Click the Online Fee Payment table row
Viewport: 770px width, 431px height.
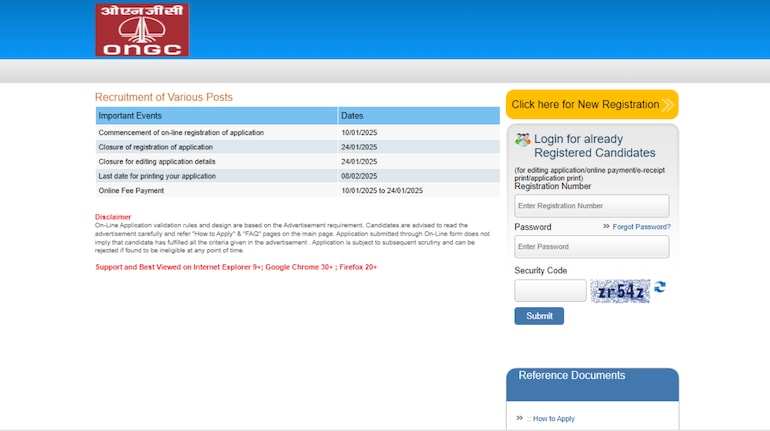pos(297,190)
